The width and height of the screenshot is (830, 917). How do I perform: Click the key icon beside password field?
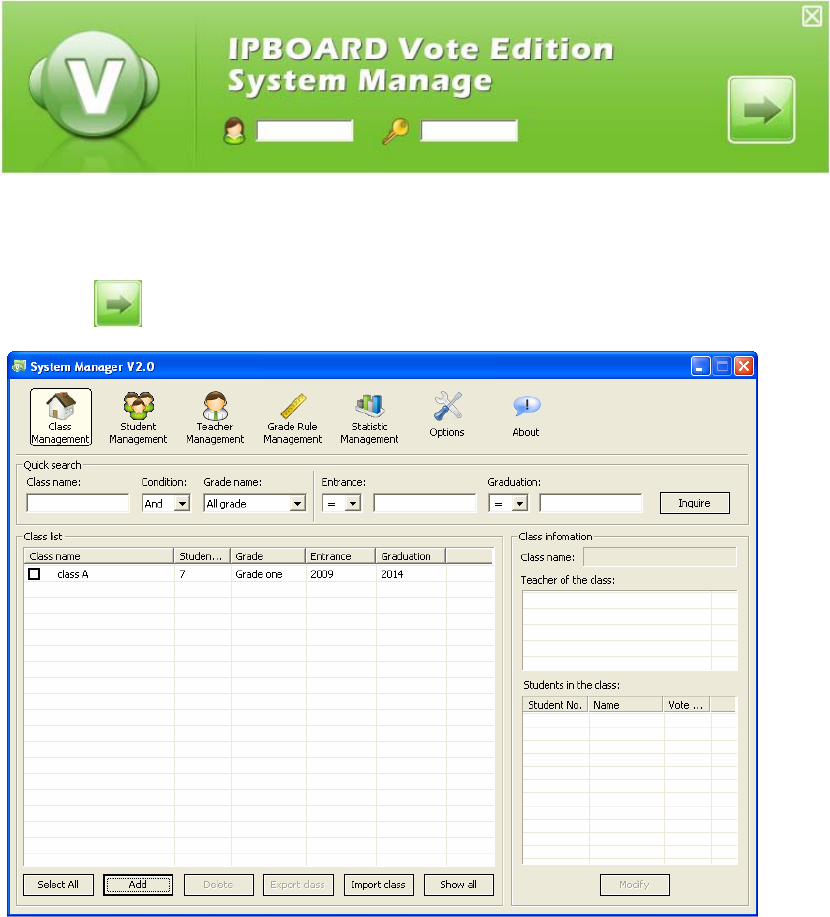coord(396,130)
